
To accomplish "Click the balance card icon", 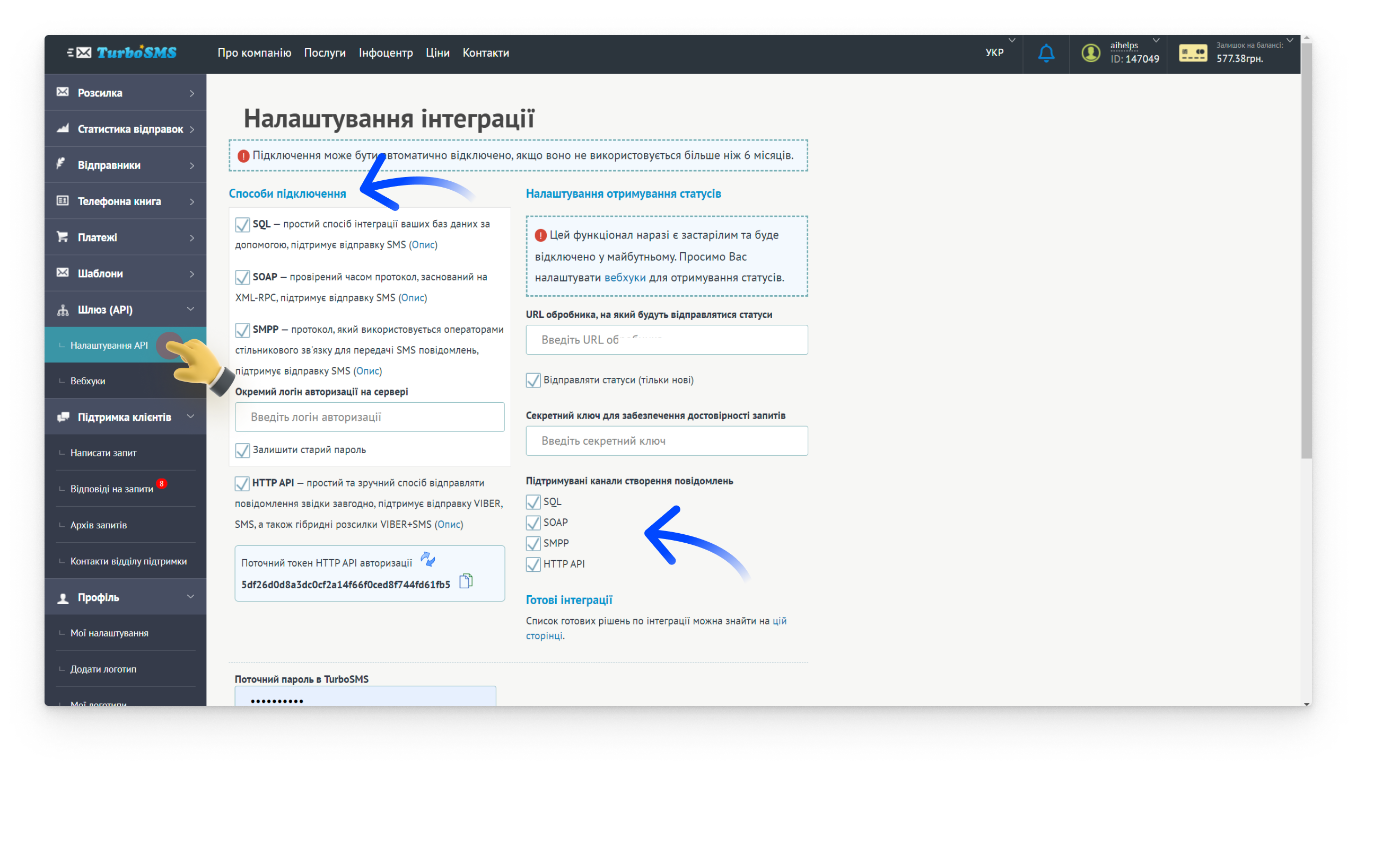I will point(1193,54).
